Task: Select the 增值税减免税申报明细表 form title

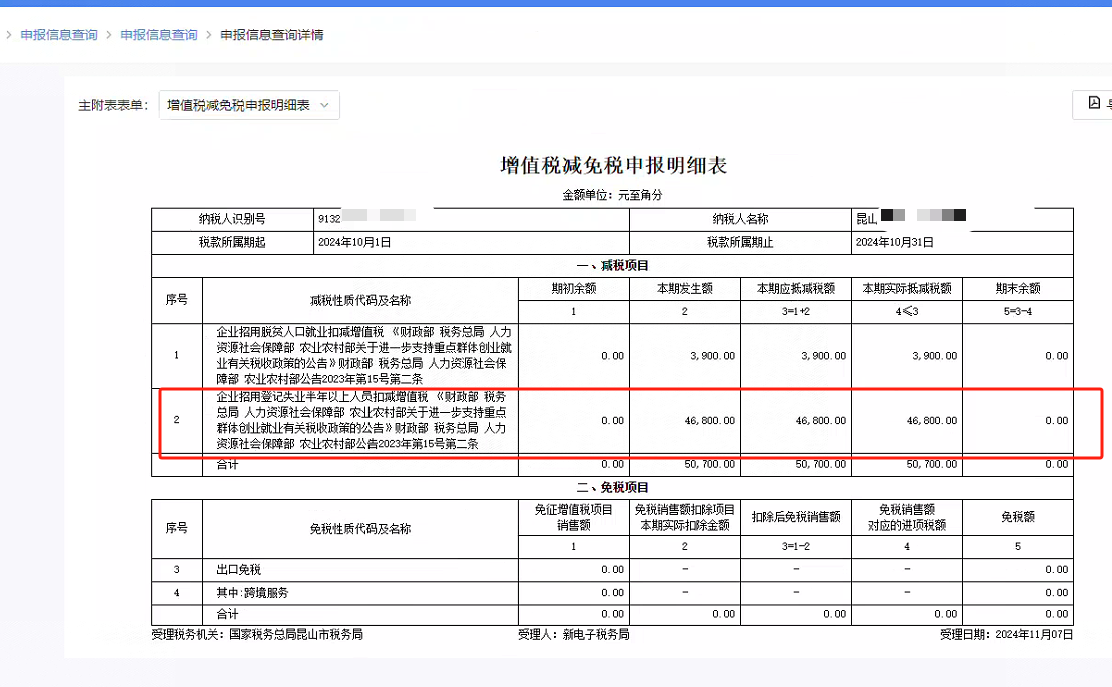Action: tap(613, 166)
